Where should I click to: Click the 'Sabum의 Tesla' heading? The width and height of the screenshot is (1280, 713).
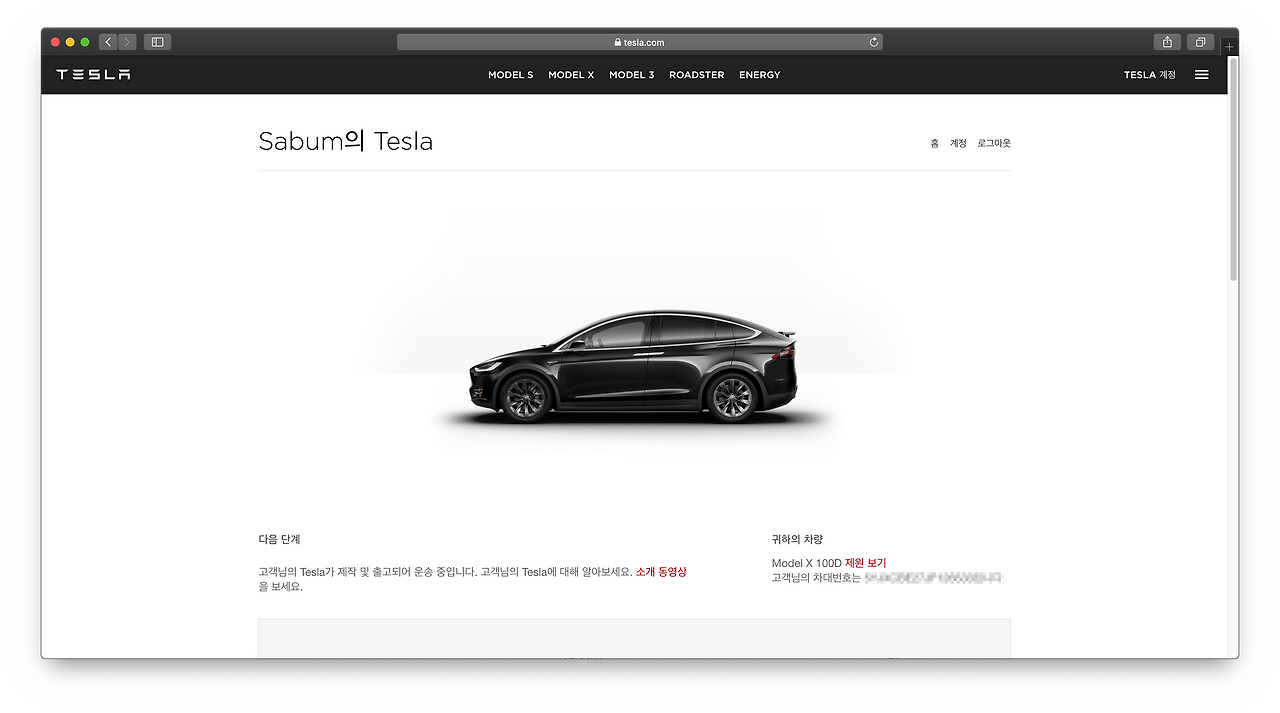(346, 141)
